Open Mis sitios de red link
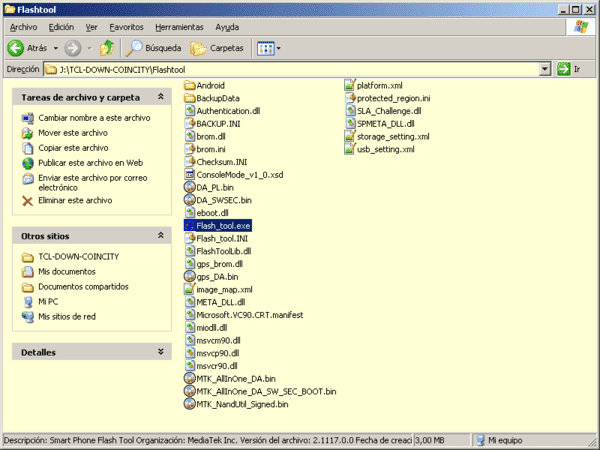The width and height of the screenshot is (600, 450). [67, 316]
